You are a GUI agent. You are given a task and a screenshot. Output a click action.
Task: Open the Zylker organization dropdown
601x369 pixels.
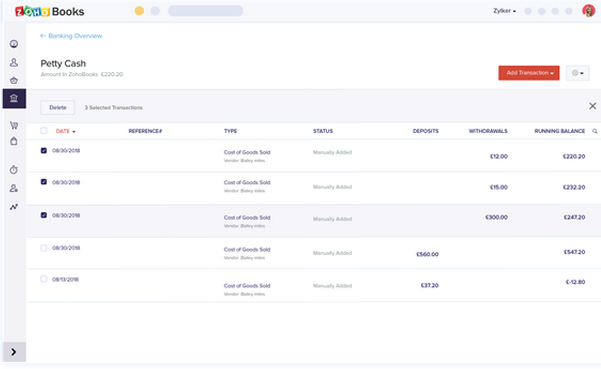pos(504,11)
